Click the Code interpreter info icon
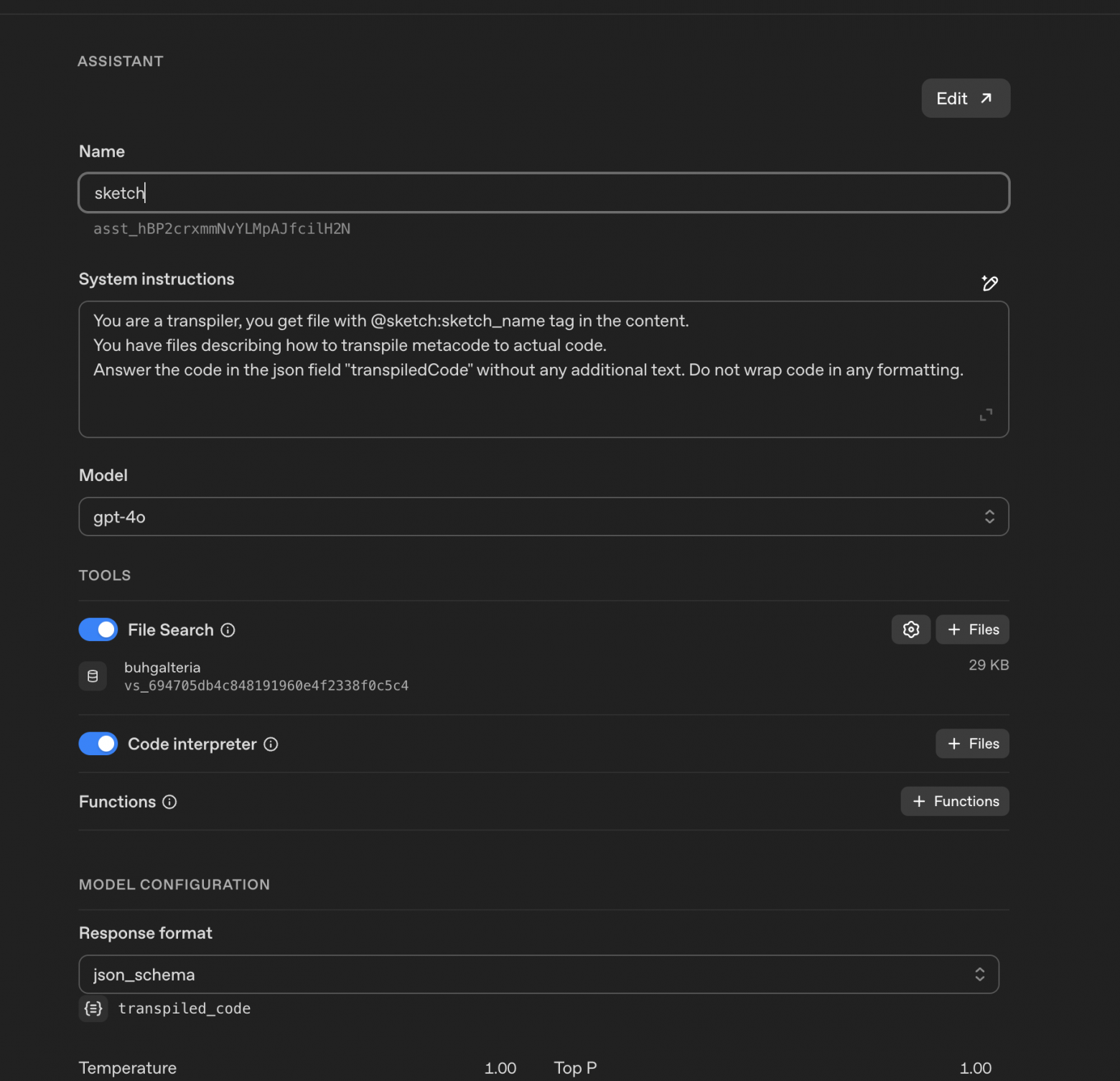The width and height of the screenshot is (1120, 1081). [271, 744]
